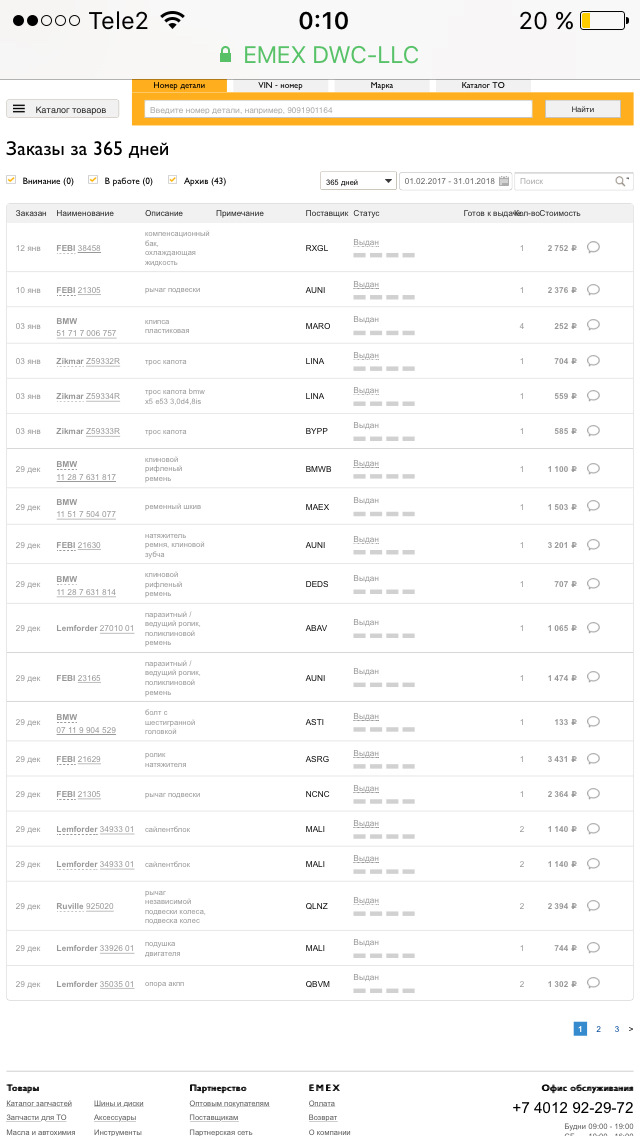Switch to the VIN - номер tab
640x1136 pixels.
(279, 86)
